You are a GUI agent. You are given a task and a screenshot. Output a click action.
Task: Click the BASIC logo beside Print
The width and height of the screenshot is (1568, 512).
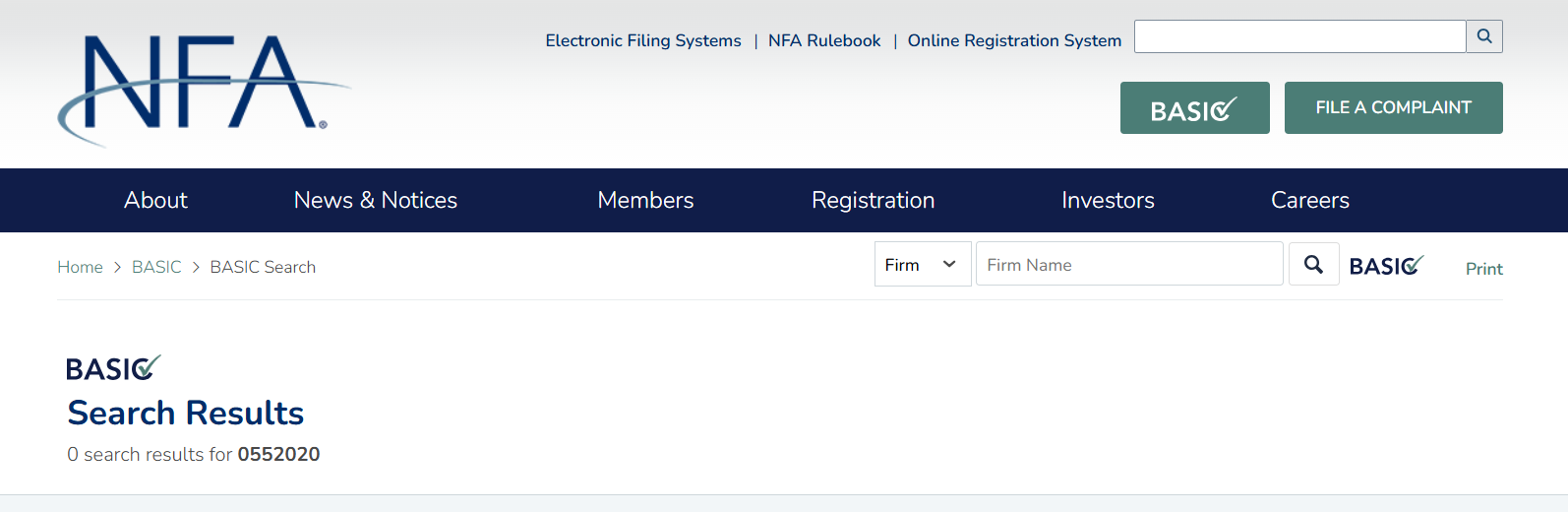coord(1386,266)
